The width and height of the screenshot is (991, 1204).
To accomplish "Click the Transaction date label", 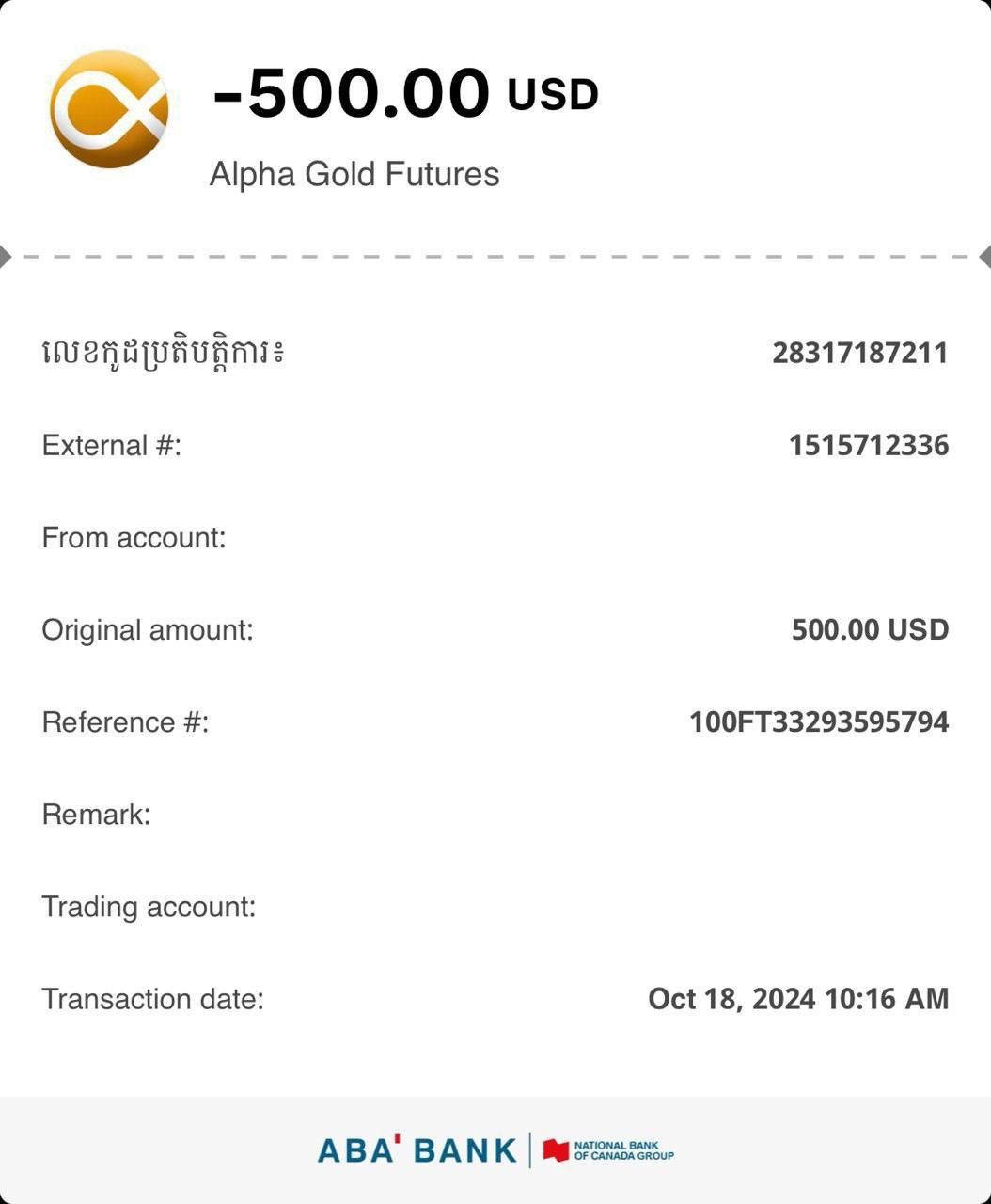I will pos(152,999).
